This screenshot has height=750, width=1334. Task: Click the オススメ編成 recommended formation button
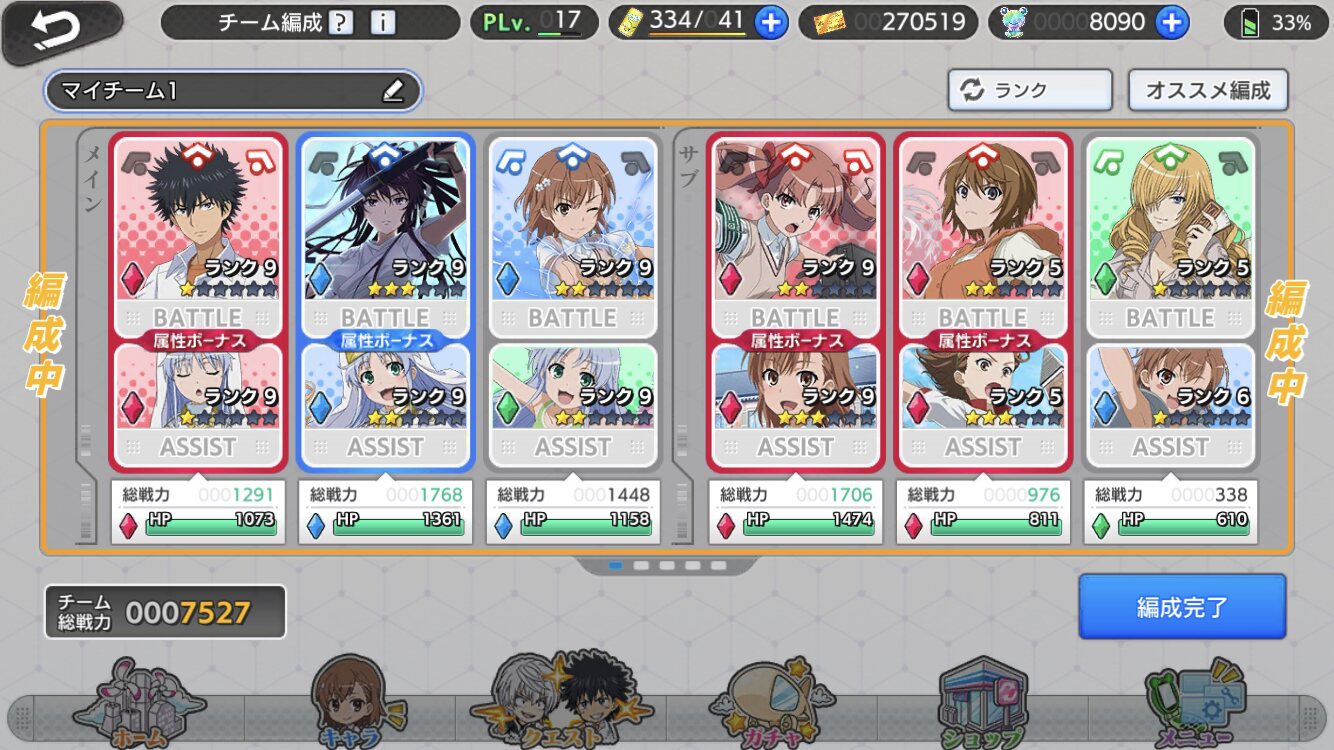(1208, 90)
